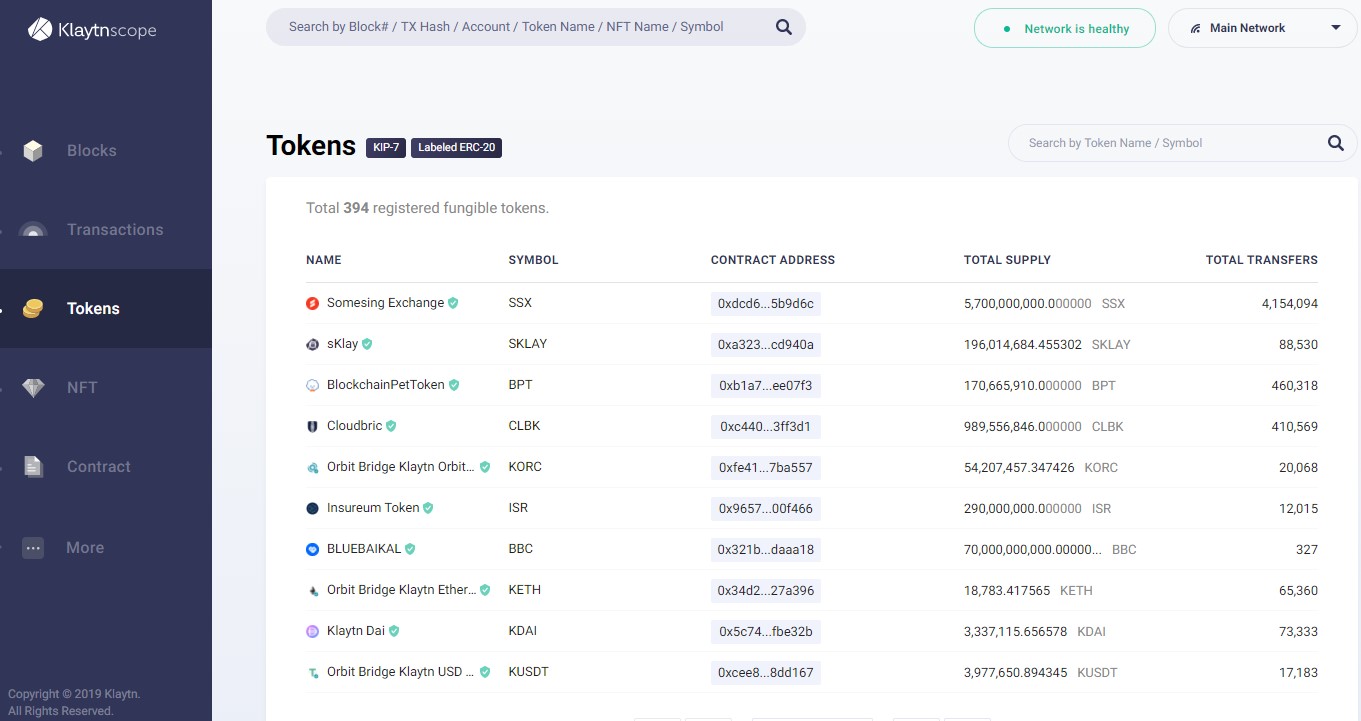Click the KUSDT symbol cell
Viewport: 1361px width, 721px height.
click(528, 672)
